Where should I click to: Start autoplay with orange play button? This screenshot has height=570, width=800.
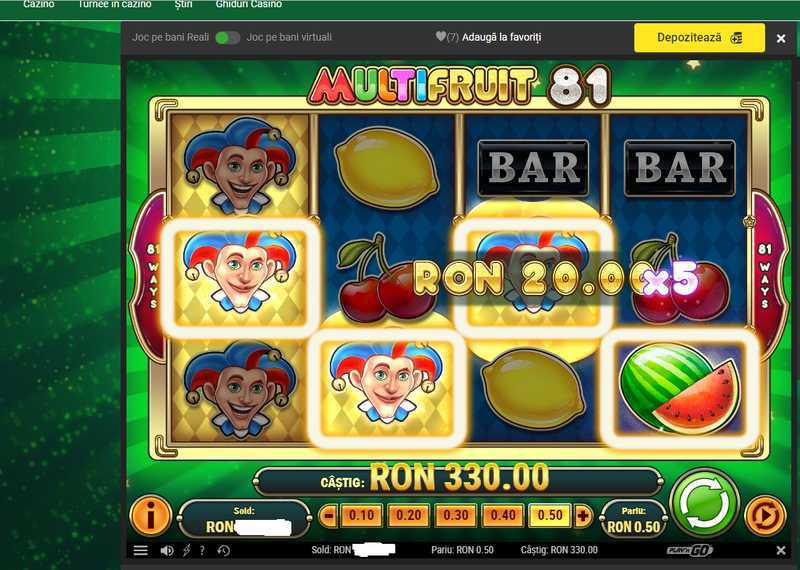765,516
